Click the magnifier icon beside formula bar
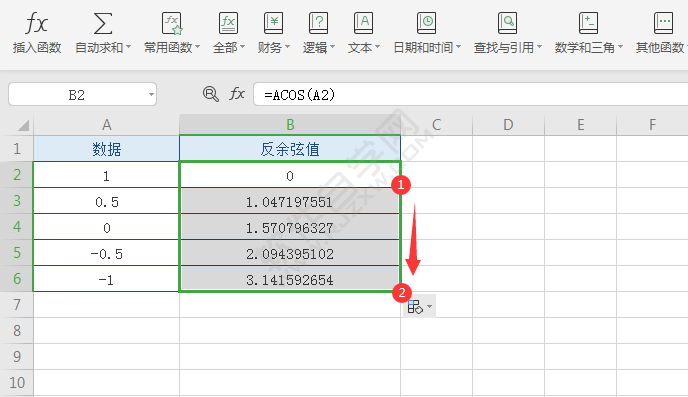Viewport: 688px width, 397px height. point(211,94)
